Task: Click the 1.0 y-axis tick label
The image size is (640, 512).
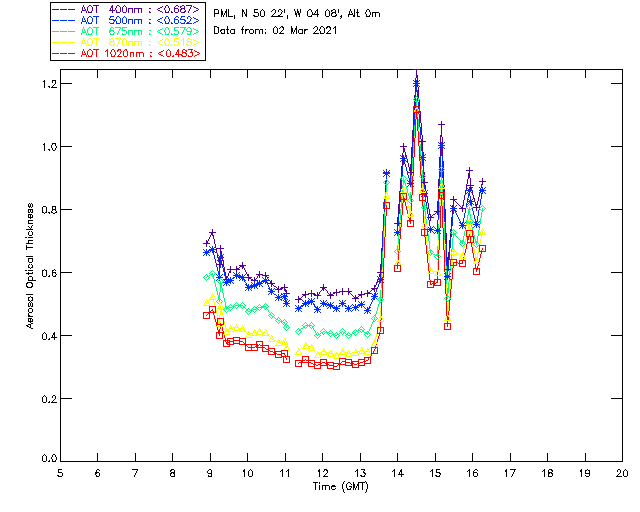Action: (x=49, y=147)
